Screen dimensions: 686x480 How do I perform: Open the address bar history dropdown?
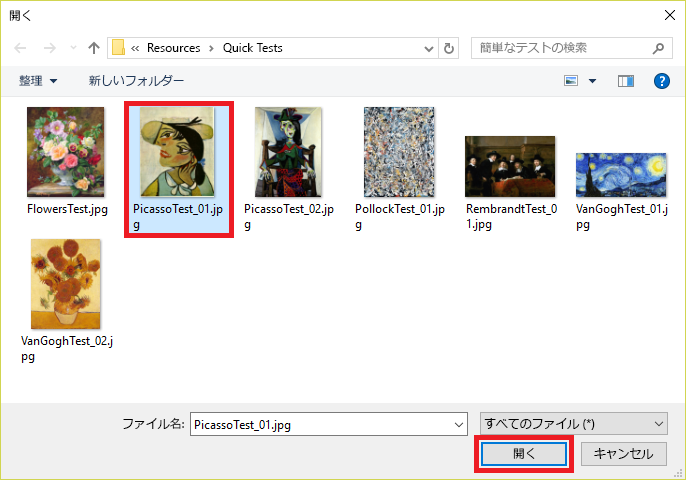[429, 48]
